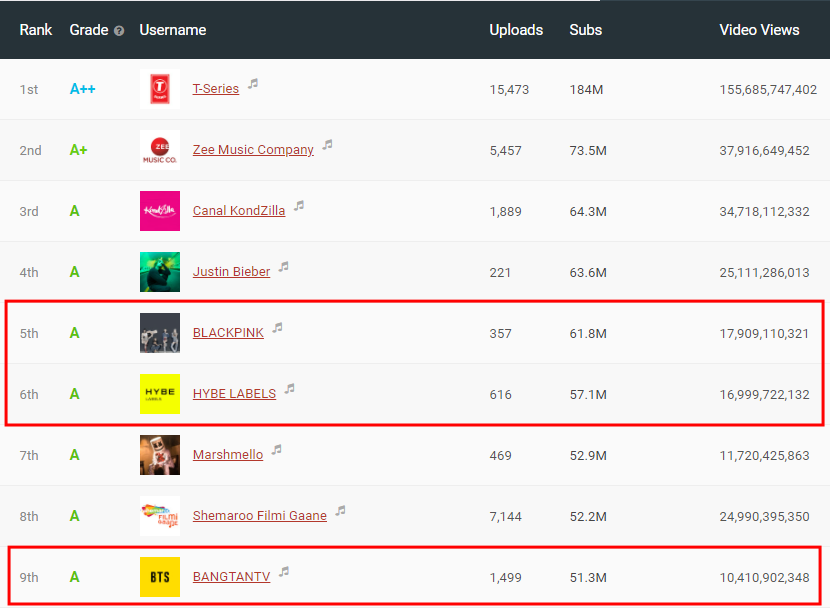Sort by the Grade column header
Viewport: 830px width, 608px height.
(x=89, y=30)
